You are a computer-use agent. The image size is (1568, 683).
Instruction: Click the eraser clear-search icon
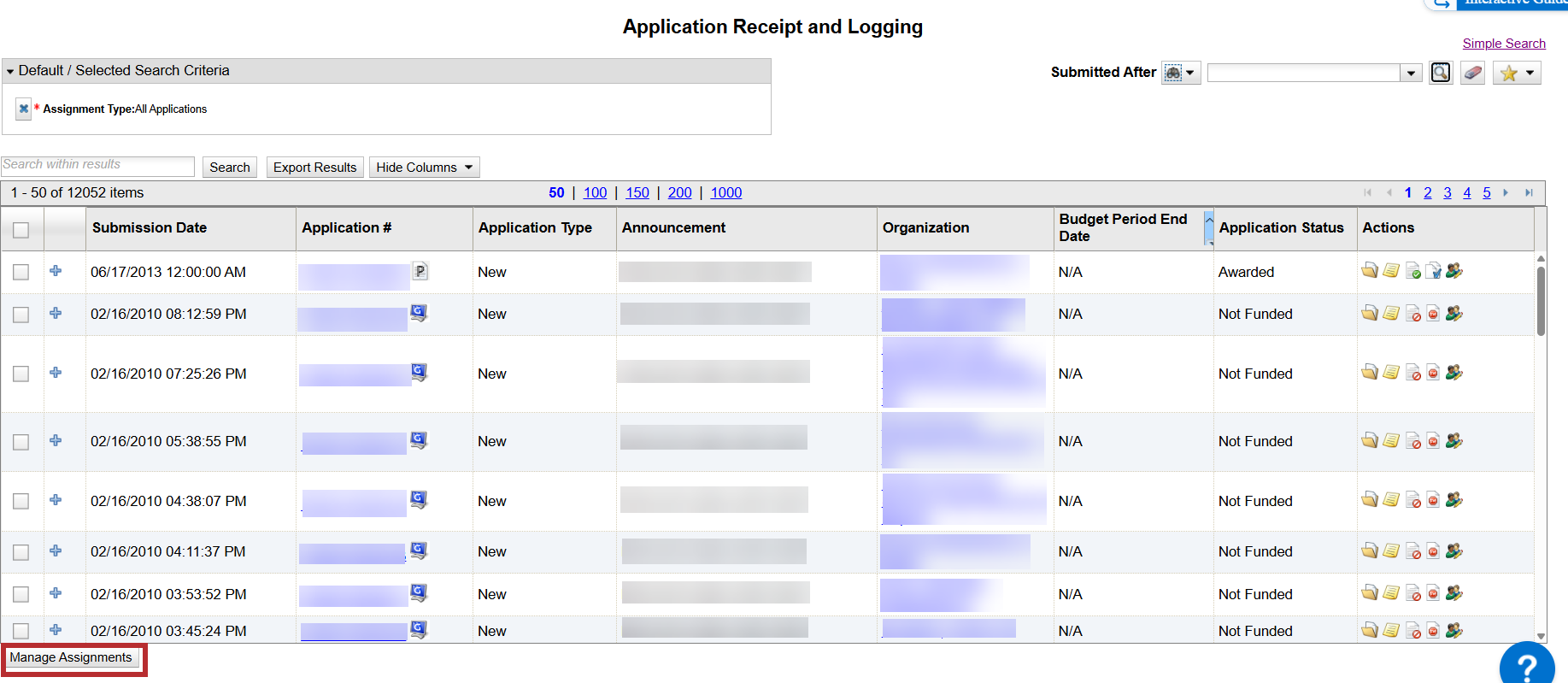(x=1472, y=73)
